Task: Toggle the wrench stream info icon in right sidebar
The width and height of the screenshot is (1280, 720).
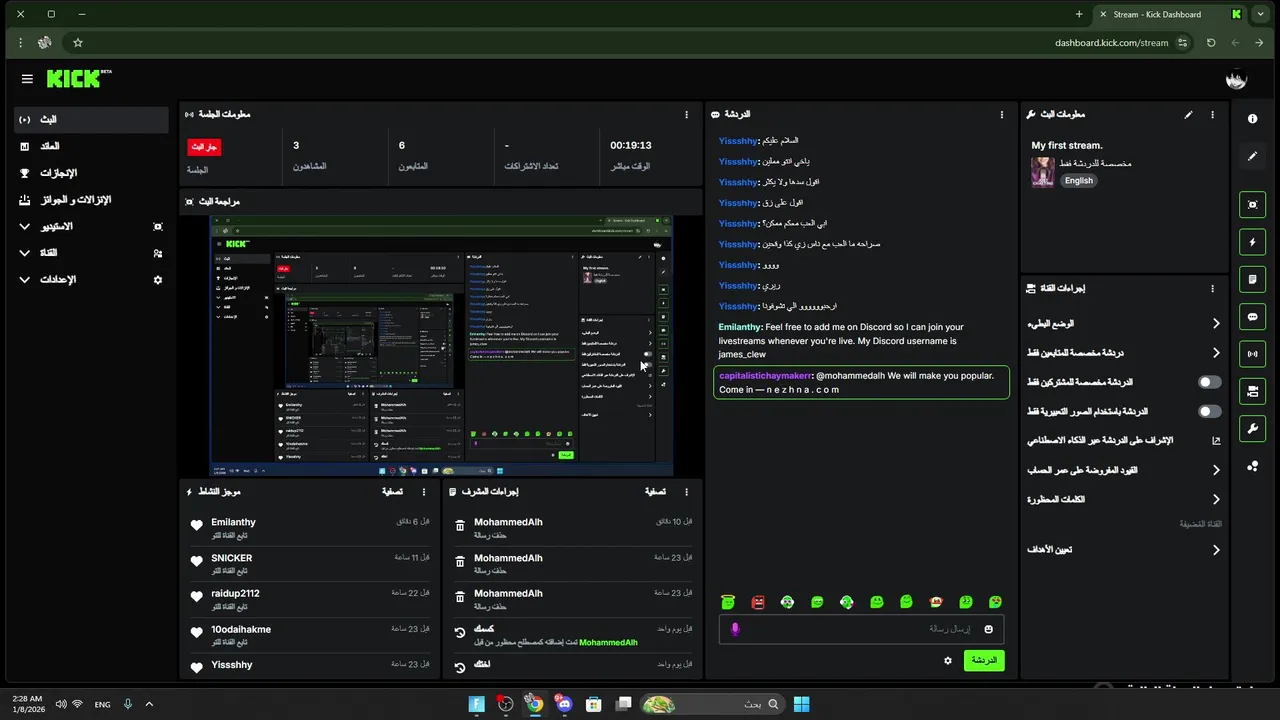Action: [x=1252, y=429]
